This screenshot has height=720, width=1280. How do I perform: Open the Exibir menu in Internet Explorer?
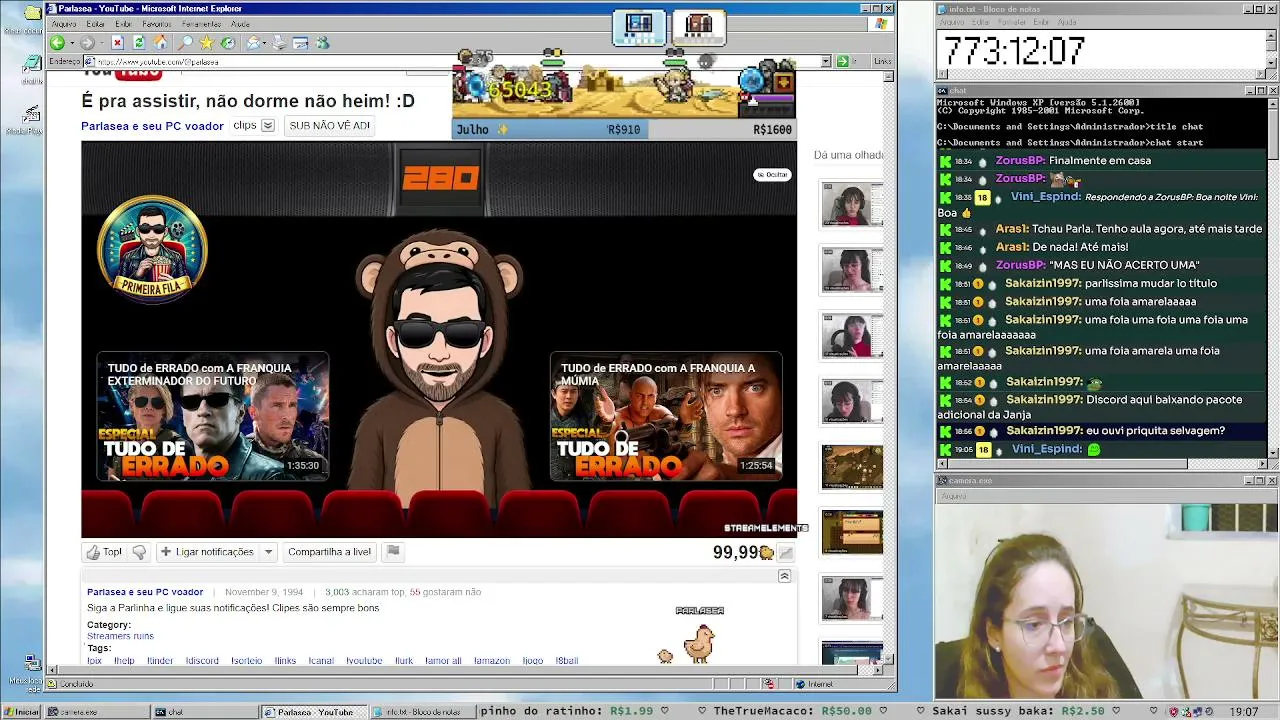click(x=123, y=24)
